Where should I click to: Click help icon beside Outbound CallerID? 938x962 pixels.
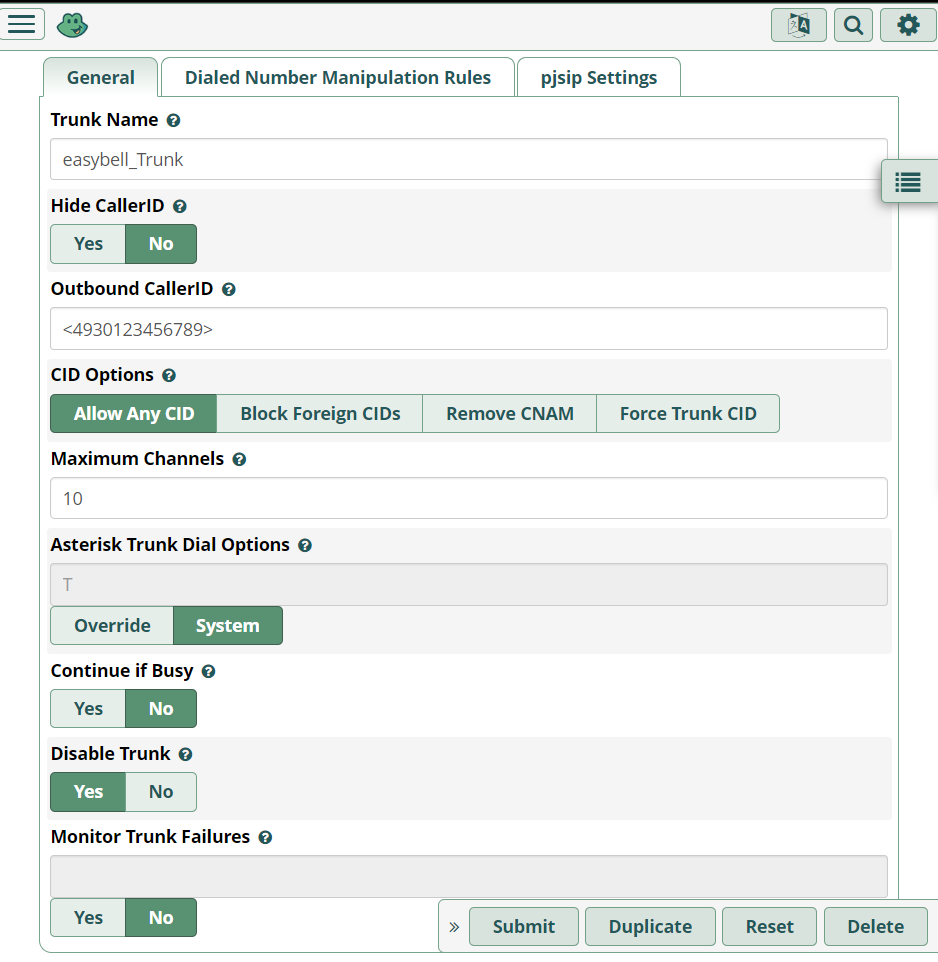tap(229, 289)
